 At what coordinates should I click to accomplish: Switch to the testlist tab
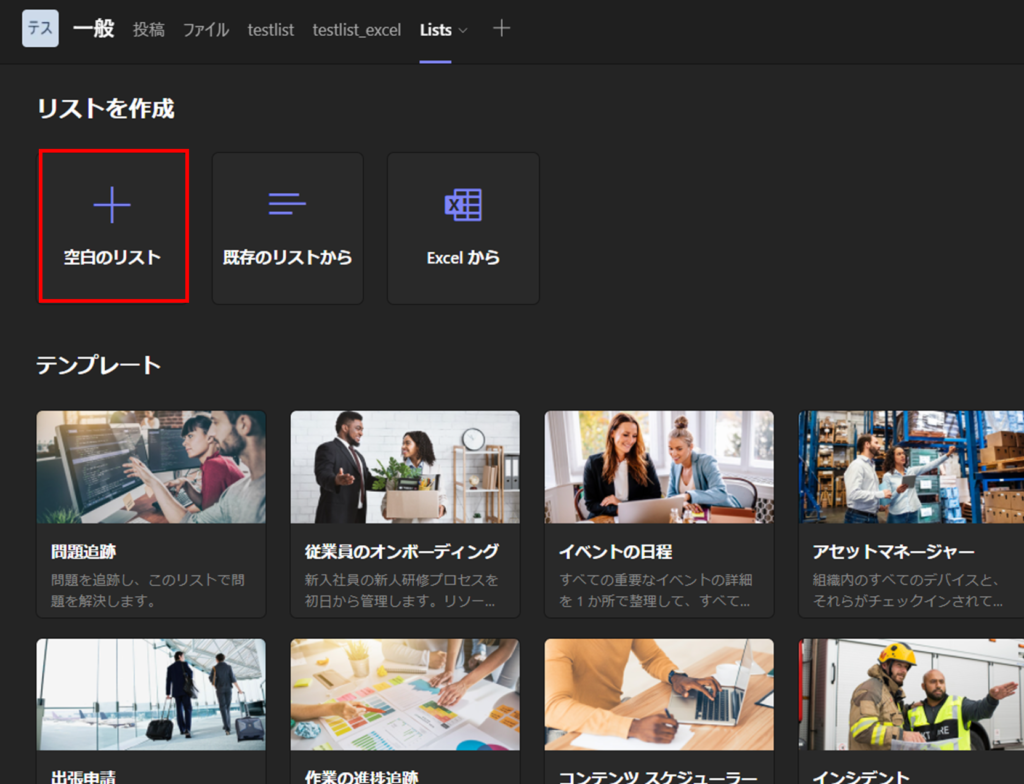click(270, 29)
